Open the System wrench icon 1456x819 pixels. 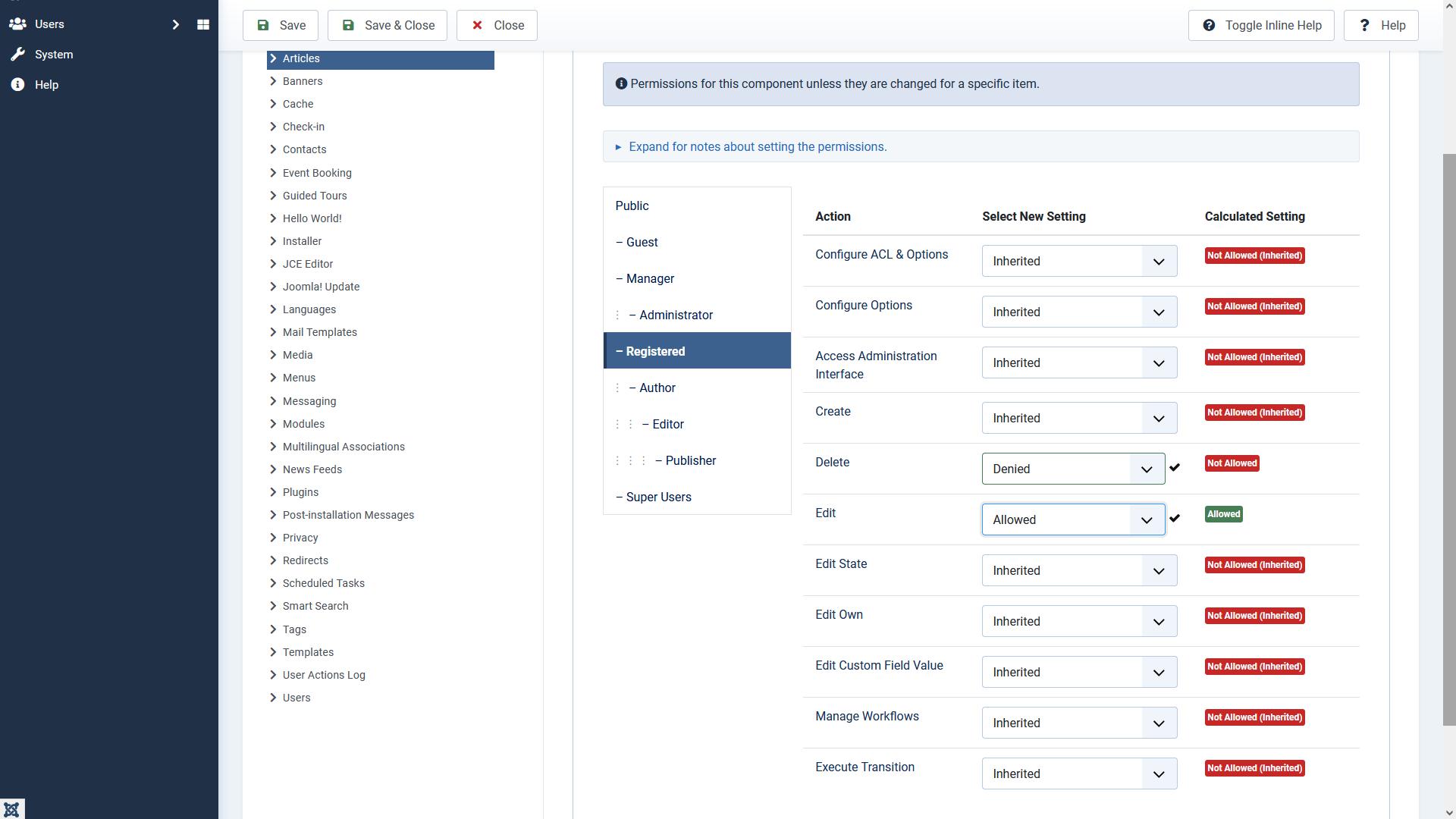coord(17,54)
